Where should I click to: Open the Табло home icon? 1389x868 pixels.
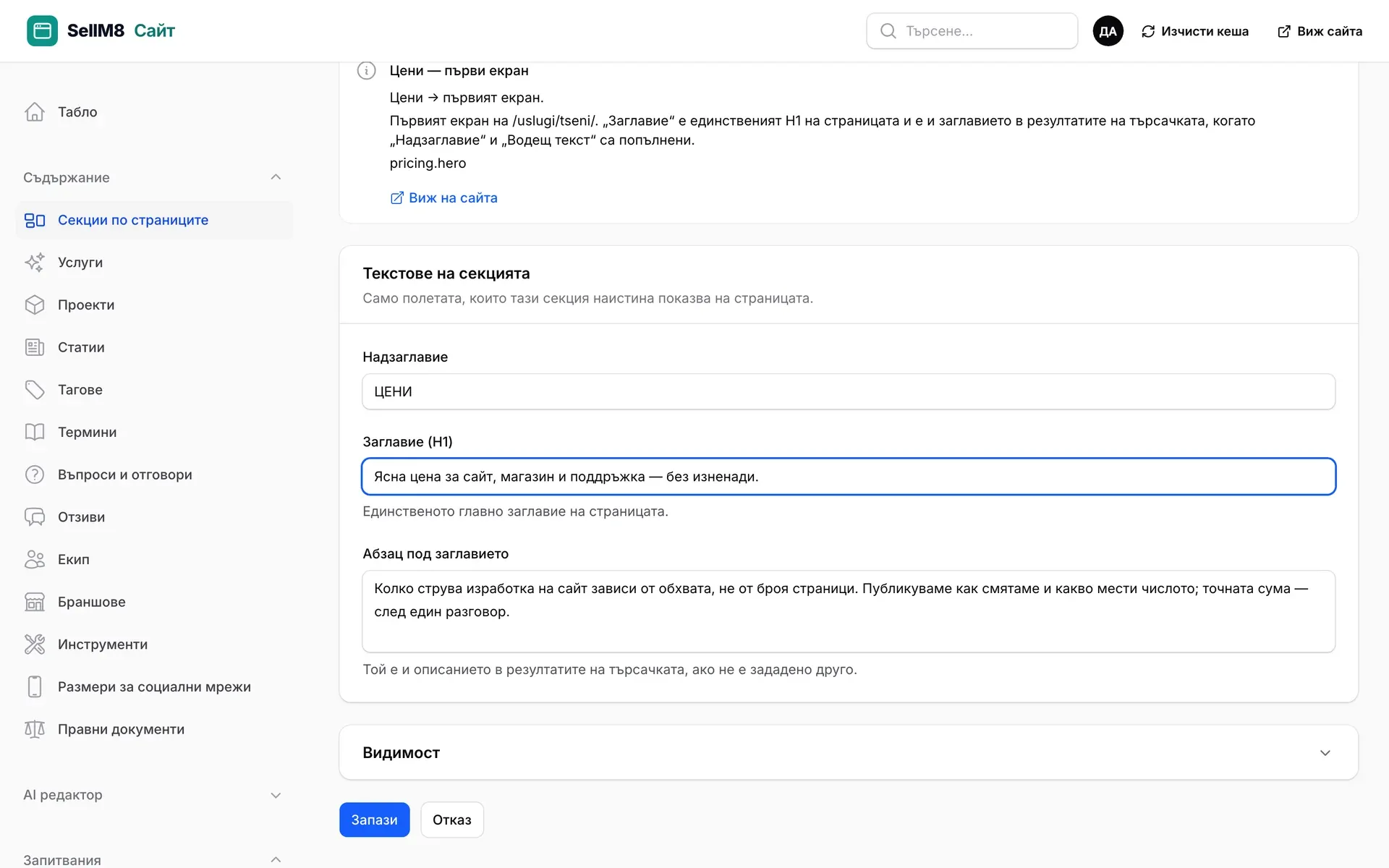click(x=35, y=111)
